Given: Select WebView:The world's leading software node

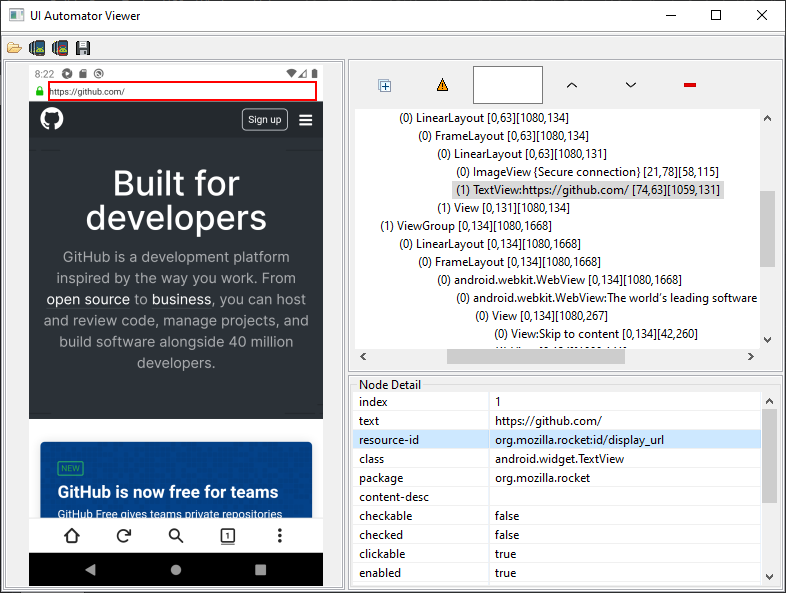Looking at the screenshot, I should pyautogui.click(x=607, y=298).
